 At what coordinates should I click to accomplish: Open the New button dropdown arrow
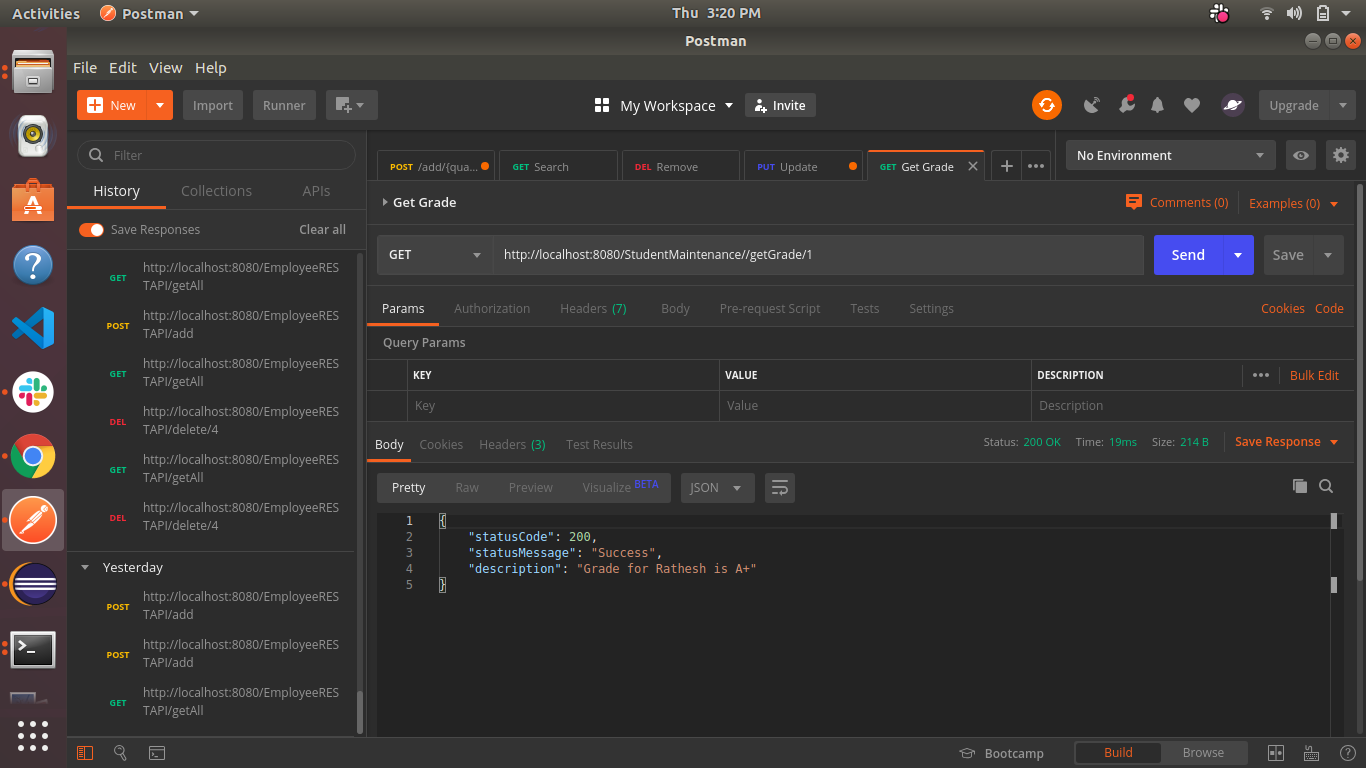160,105
